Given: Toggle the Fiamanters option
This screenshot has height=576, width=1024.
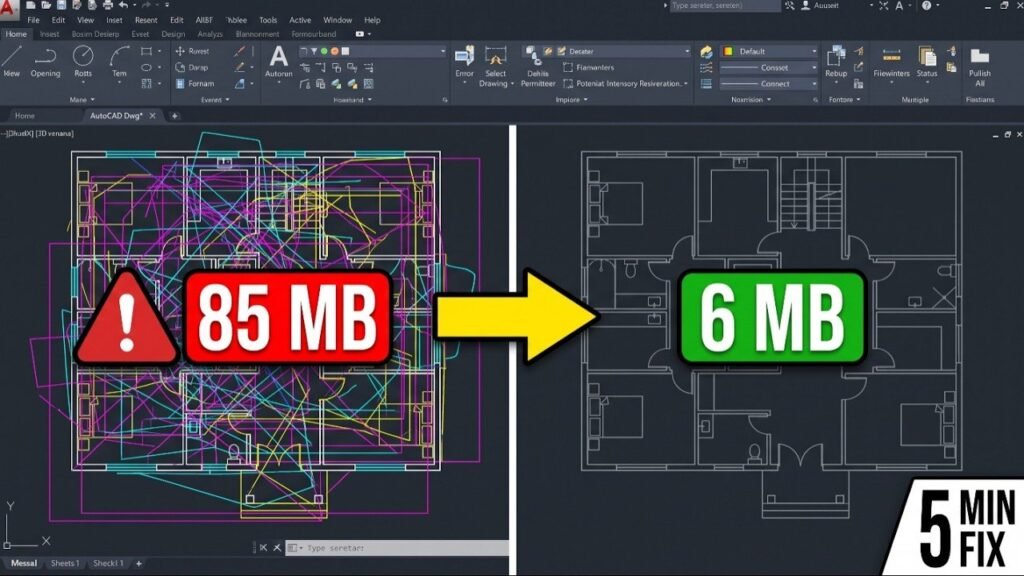Looking at the screenshot, I should pos(588,67).
